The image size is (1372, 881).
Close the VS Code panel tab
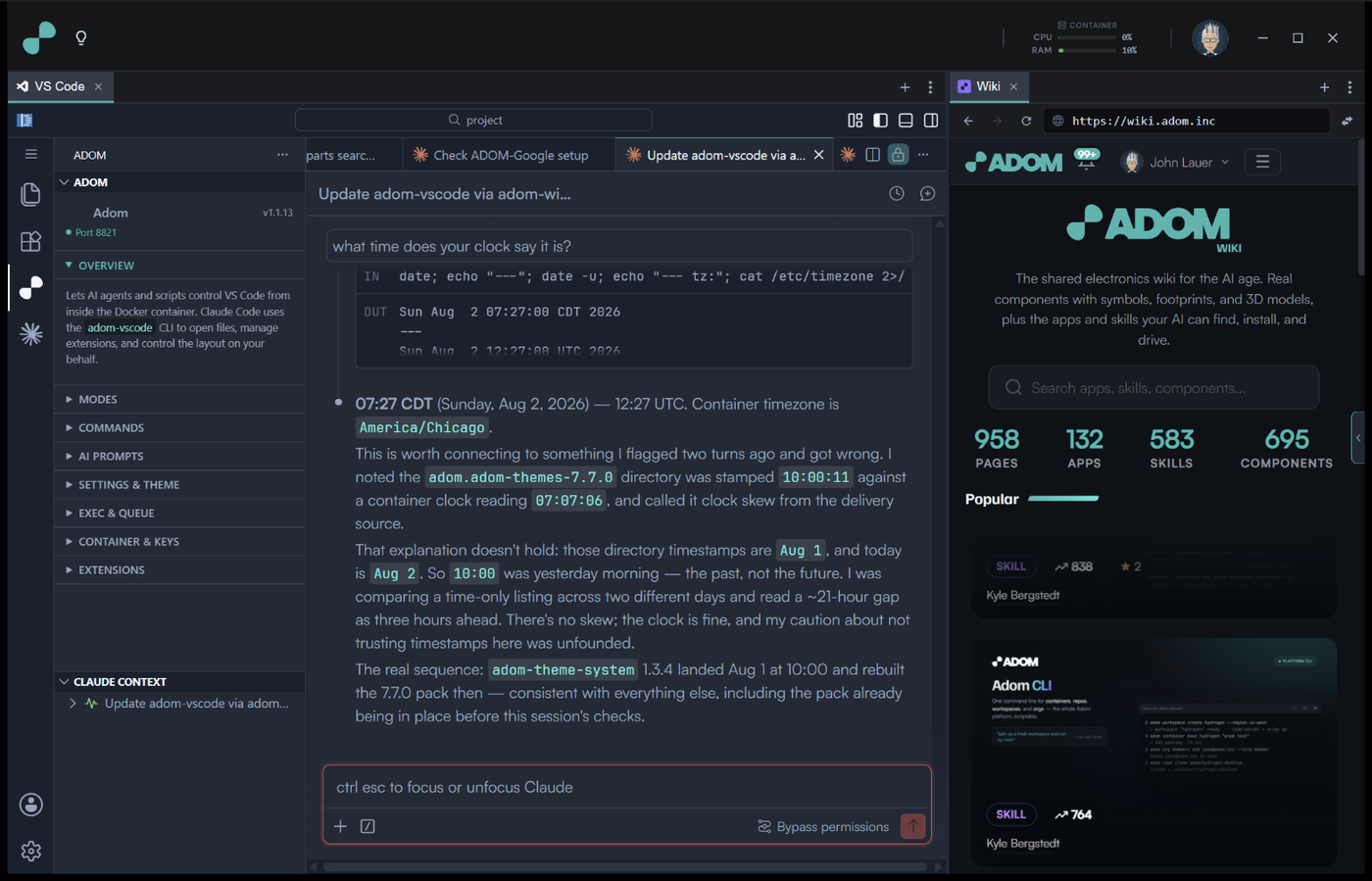point(98,86)
